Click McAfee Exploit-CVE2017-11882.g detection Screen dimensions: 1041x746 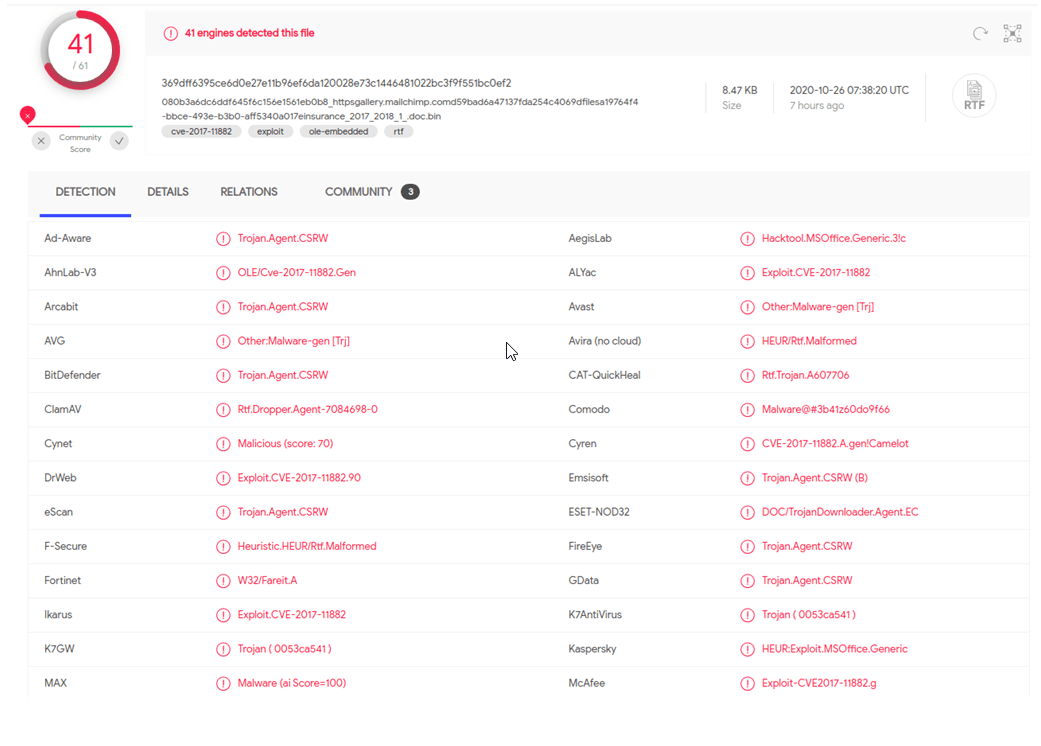[x=819, y=684]
